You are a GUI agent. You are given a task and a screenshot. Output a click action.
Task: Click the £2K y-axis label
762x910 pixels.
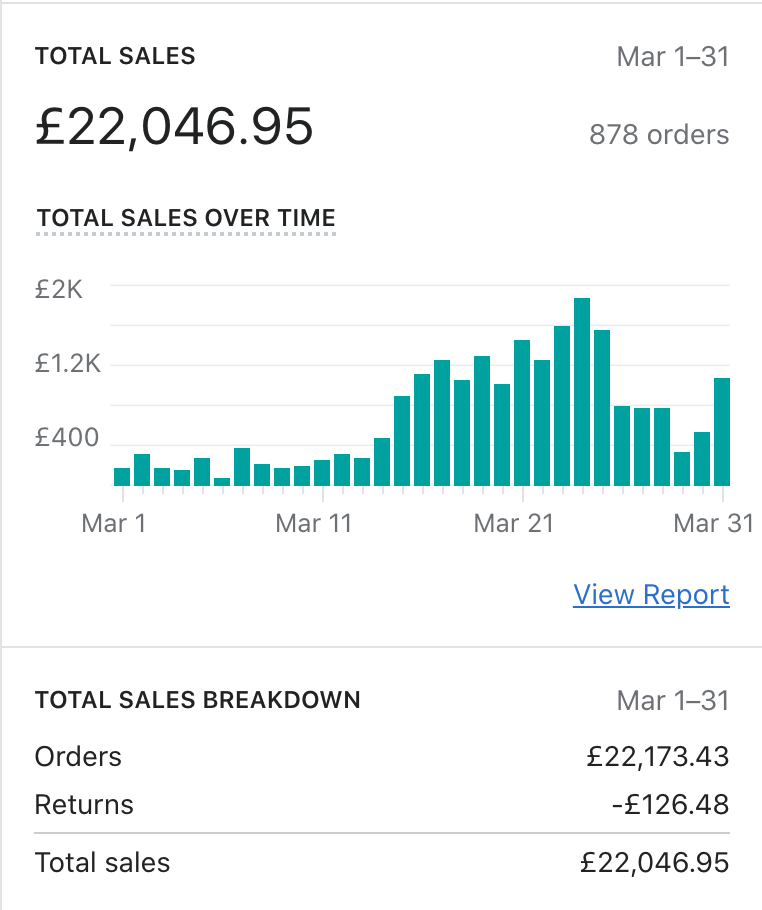59,289
